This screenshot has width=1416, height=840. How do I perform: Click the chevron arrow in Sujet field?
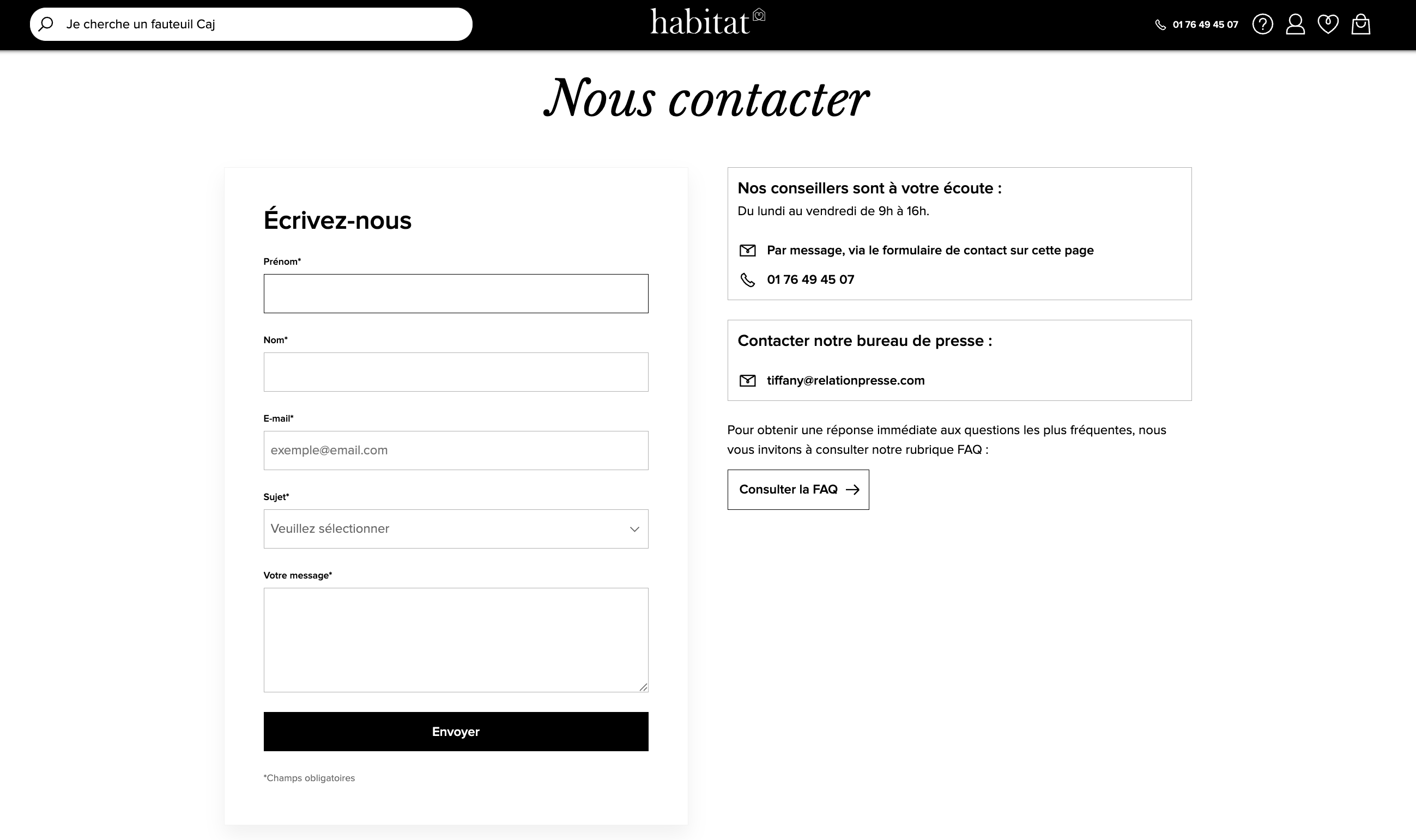click(x=634, y=529)
